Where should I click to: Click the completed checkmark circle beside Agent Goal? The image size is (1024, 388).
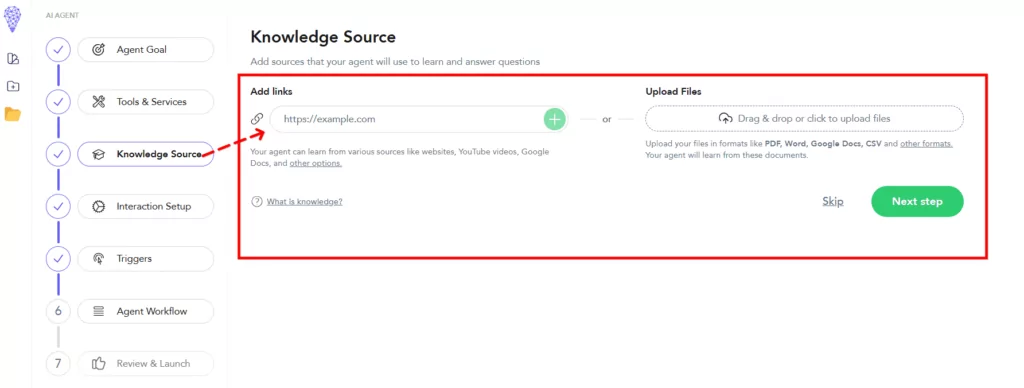tap(58, 50)
